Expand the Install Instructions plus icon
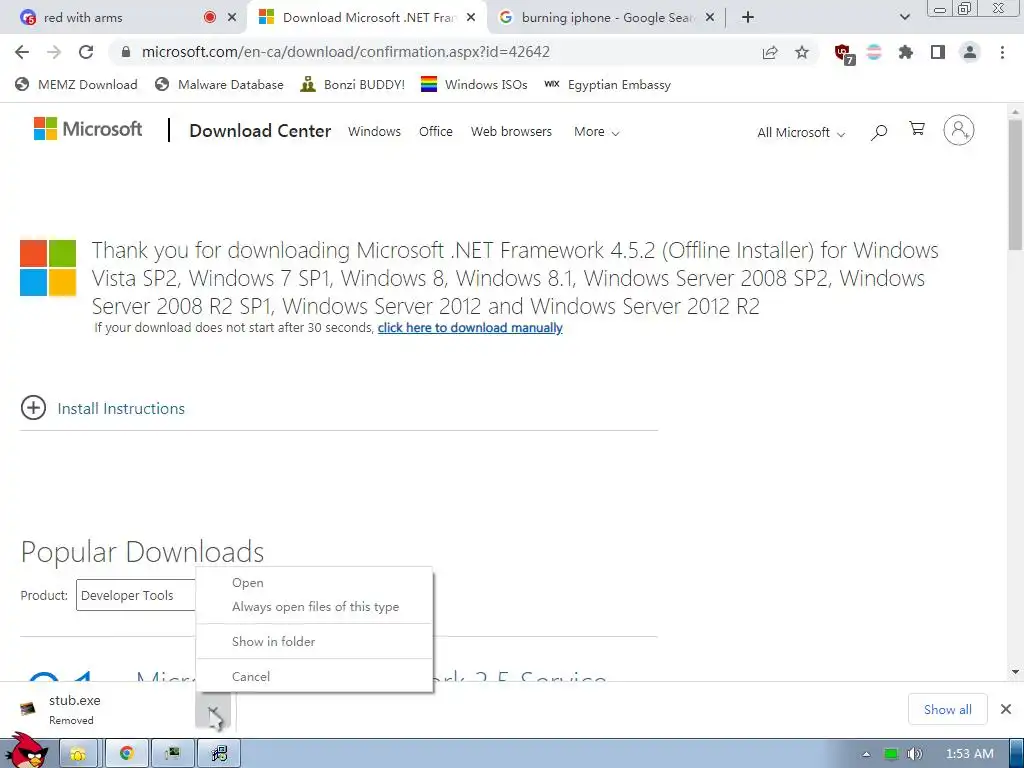 tap(33, 408)
